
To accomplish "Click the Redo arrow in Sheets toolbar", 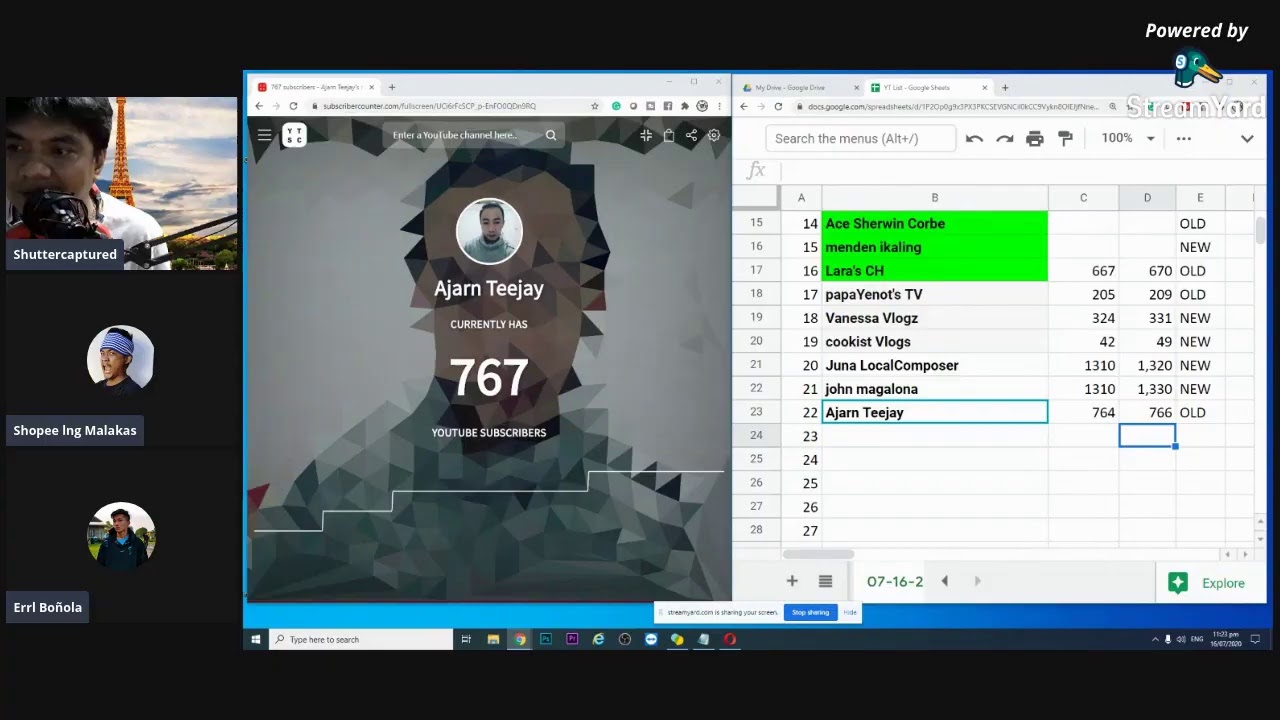I will [1004, 139].
